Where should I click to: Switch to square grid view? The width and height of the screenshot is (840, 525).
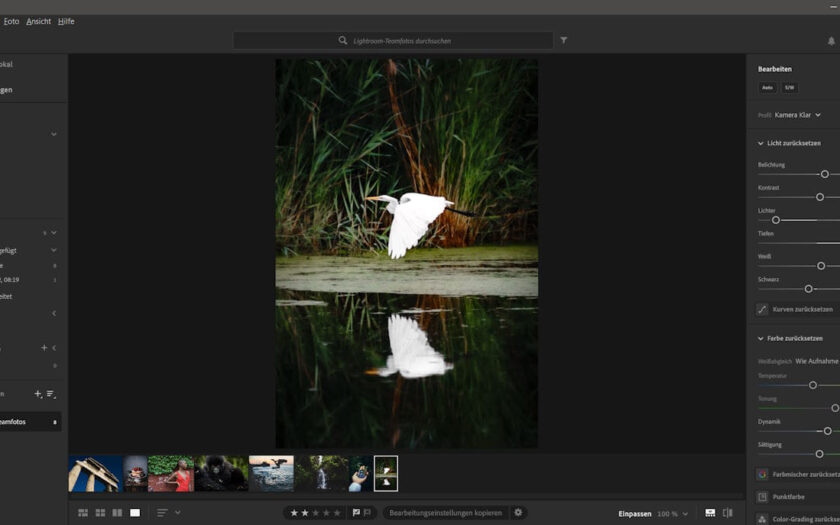(x=100, y=513)
